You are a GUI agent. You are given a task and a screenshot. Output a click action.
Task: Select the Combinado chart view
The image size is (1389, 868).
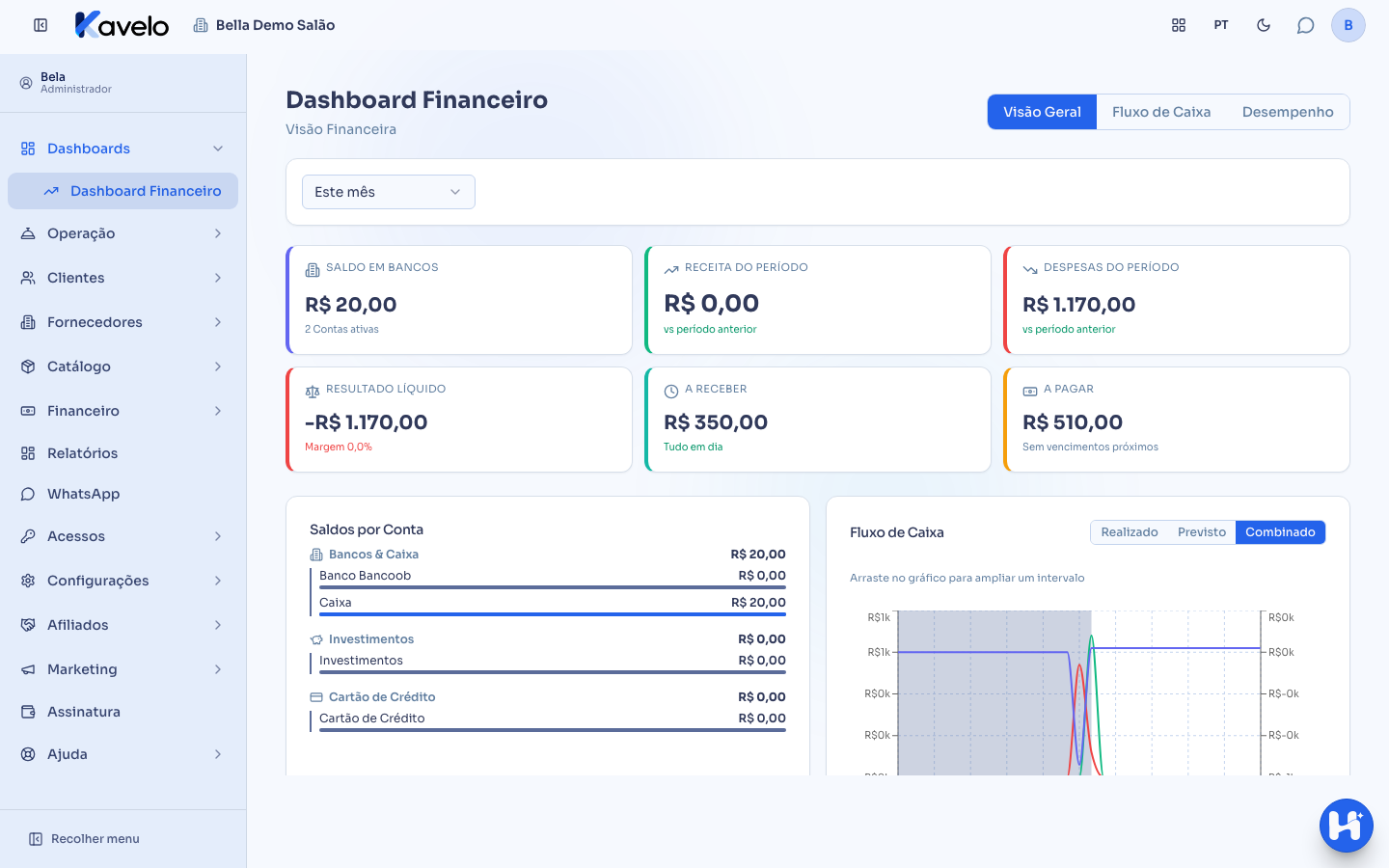pos(1280,532)
